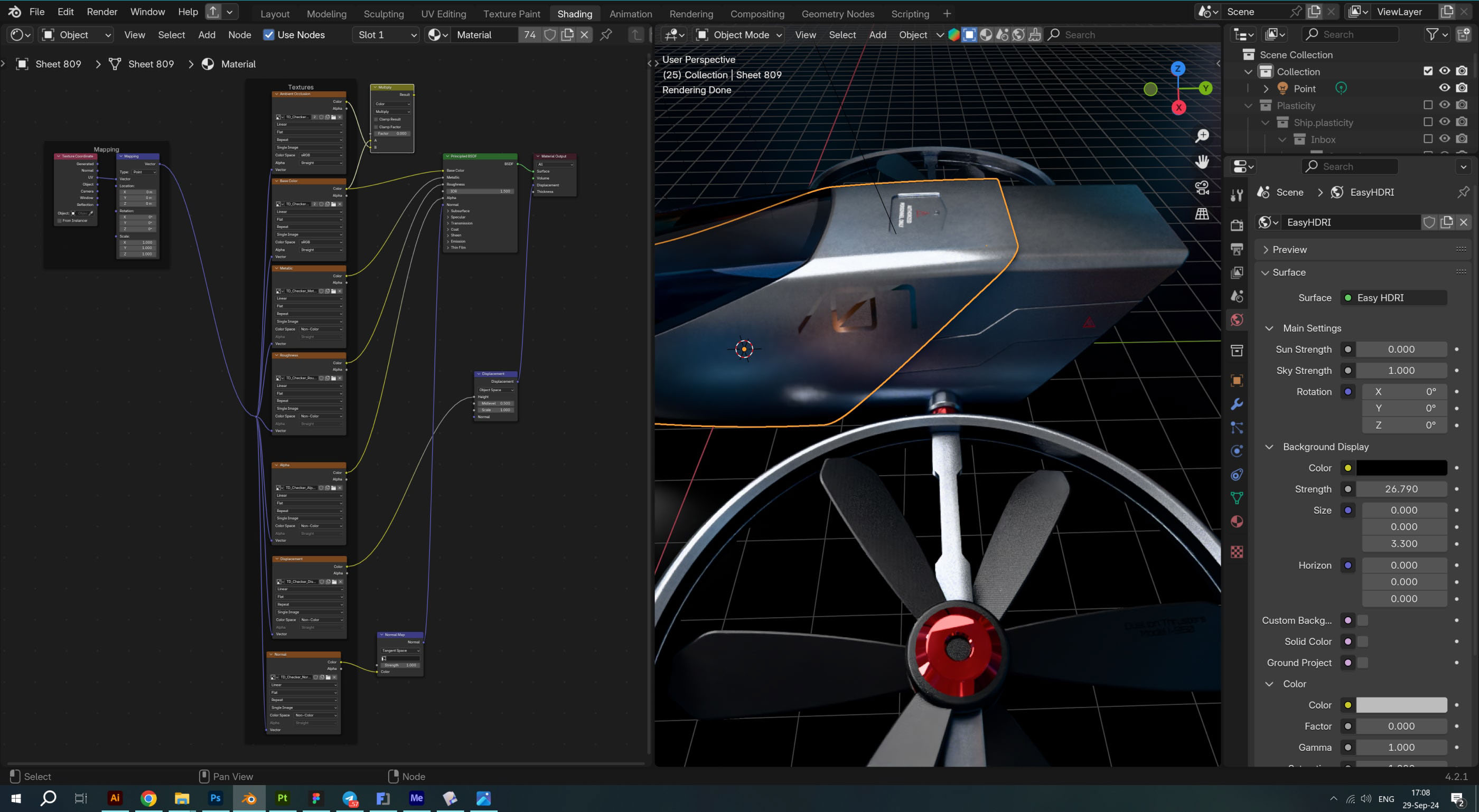The image size is (1479, 812).
Task: Switch to orthographic grid view icon
Action: point(1202,214)
